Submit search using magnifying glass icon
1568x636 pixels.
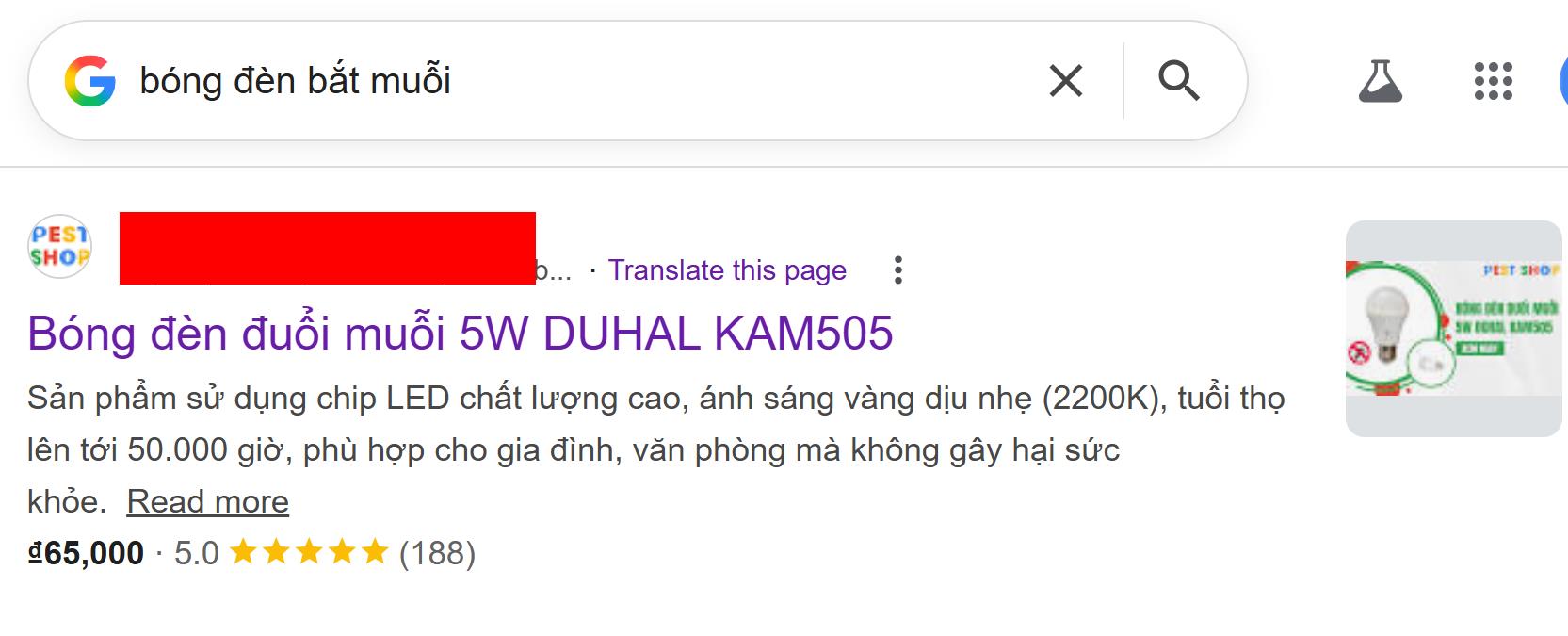[1178, 81]
